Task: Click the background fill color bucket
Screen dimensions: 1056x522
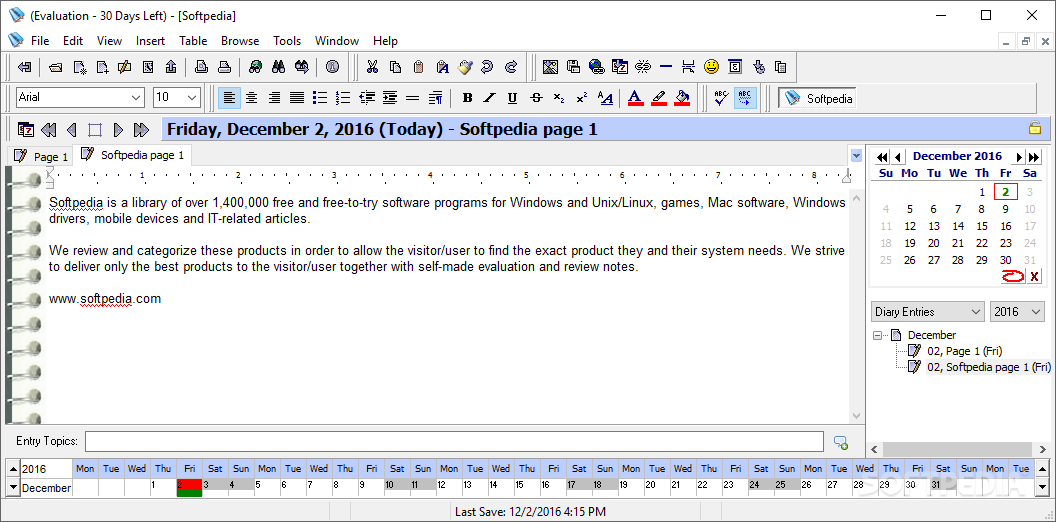Action: 682,98
